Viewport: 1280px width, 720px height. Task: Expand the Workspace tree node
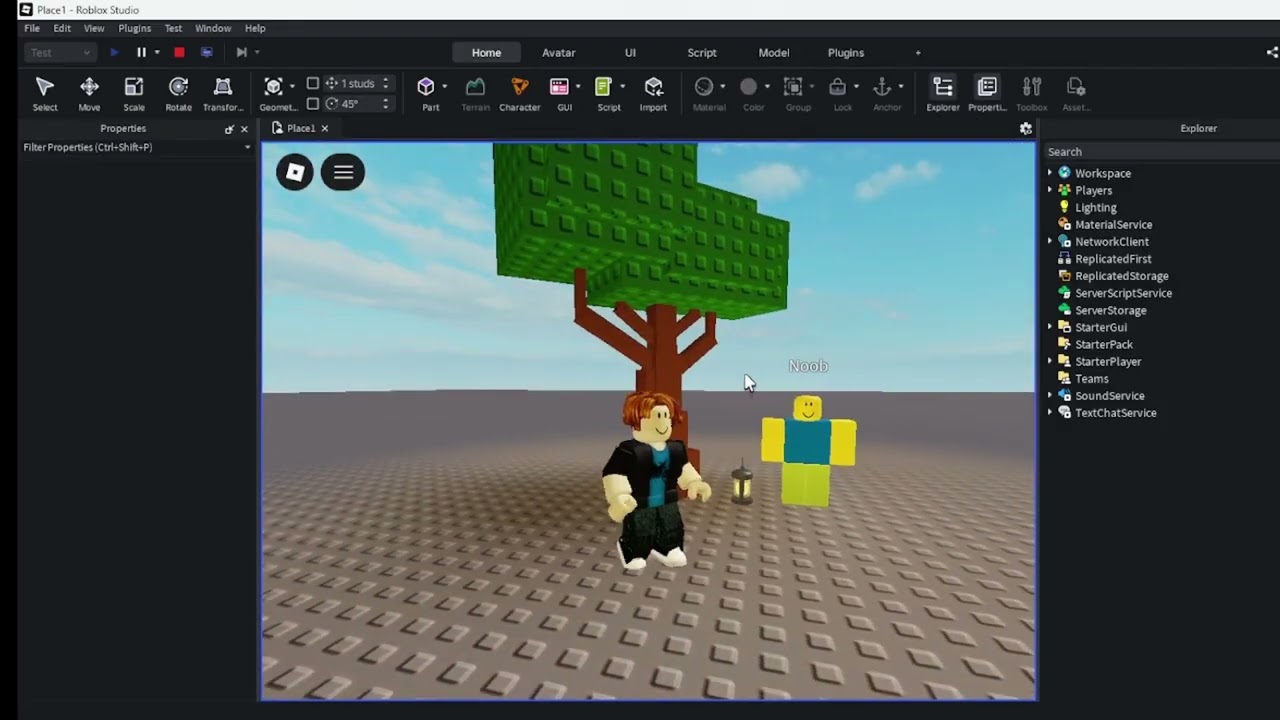tap(1050, 173)
